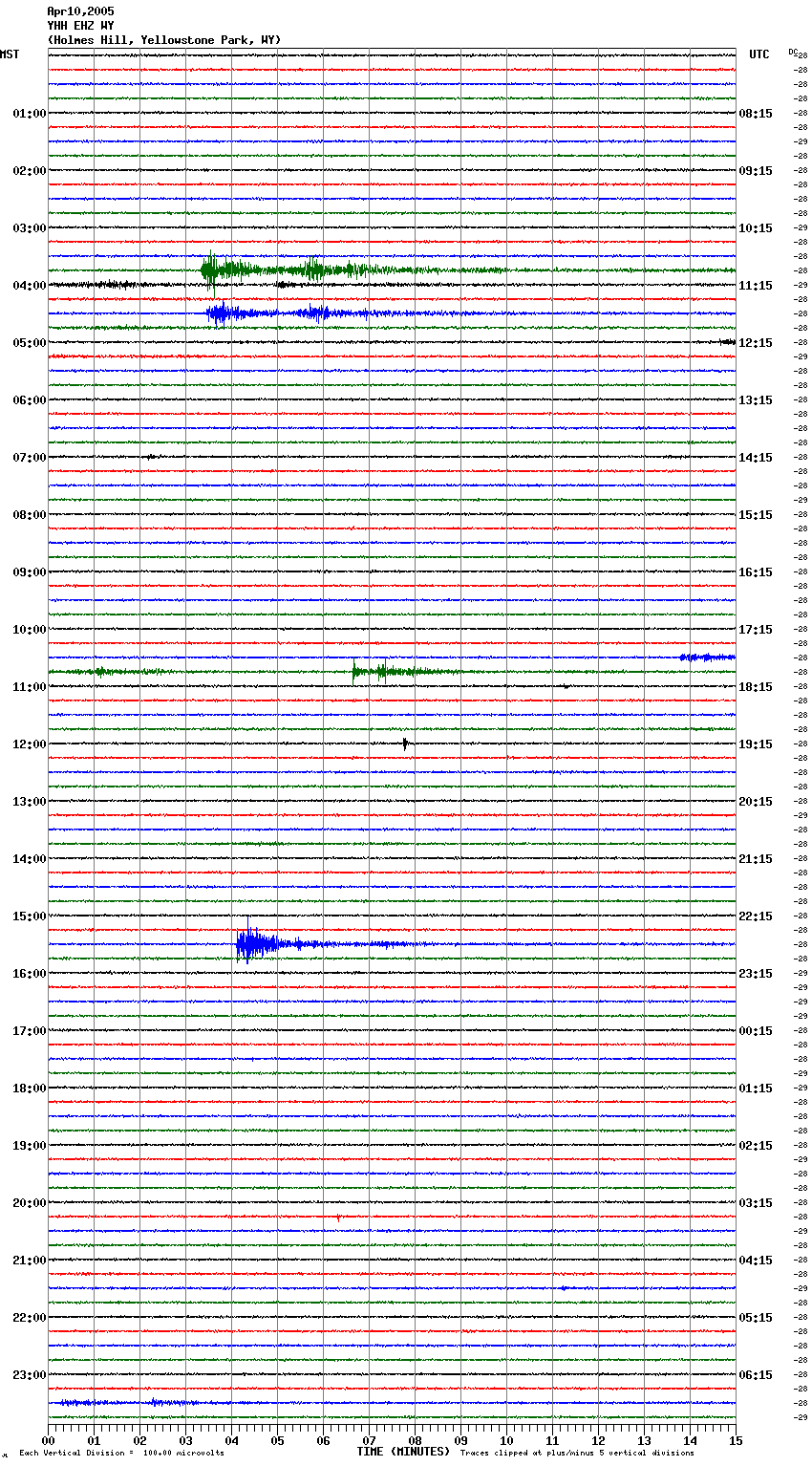Select the station code YHH EHZ WY
This screenshot has width=812, height=1466.
pyautogui.click(x=80, y=26)
